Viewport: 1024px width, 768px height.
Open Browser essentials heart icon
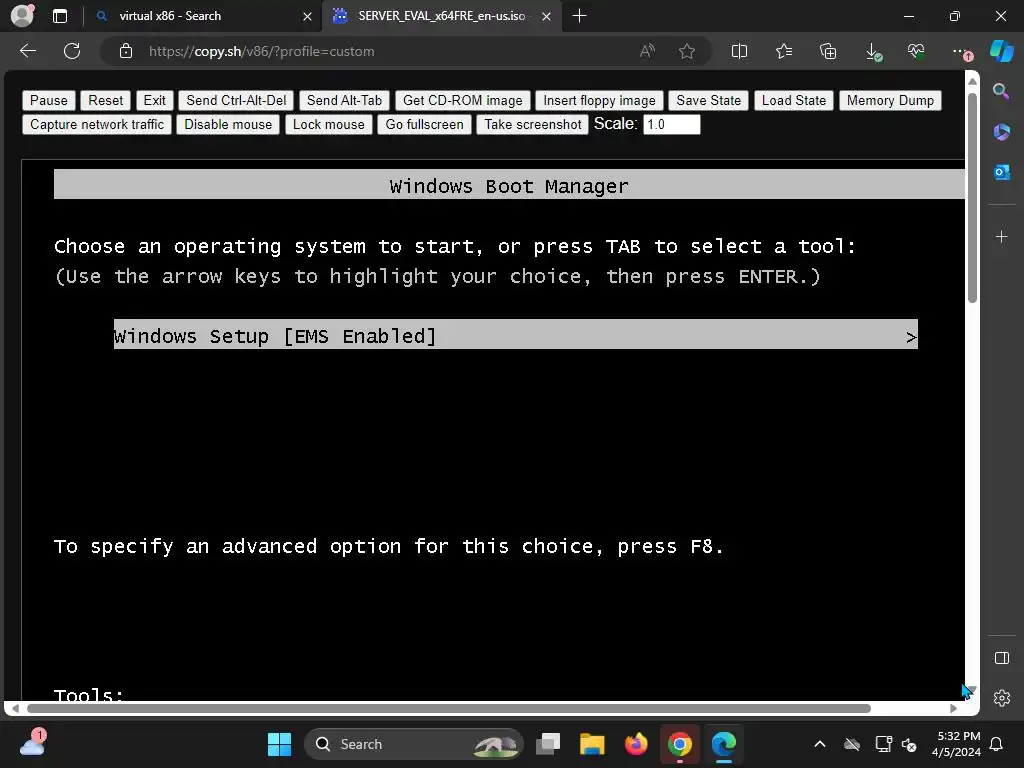tap(916, 51)
